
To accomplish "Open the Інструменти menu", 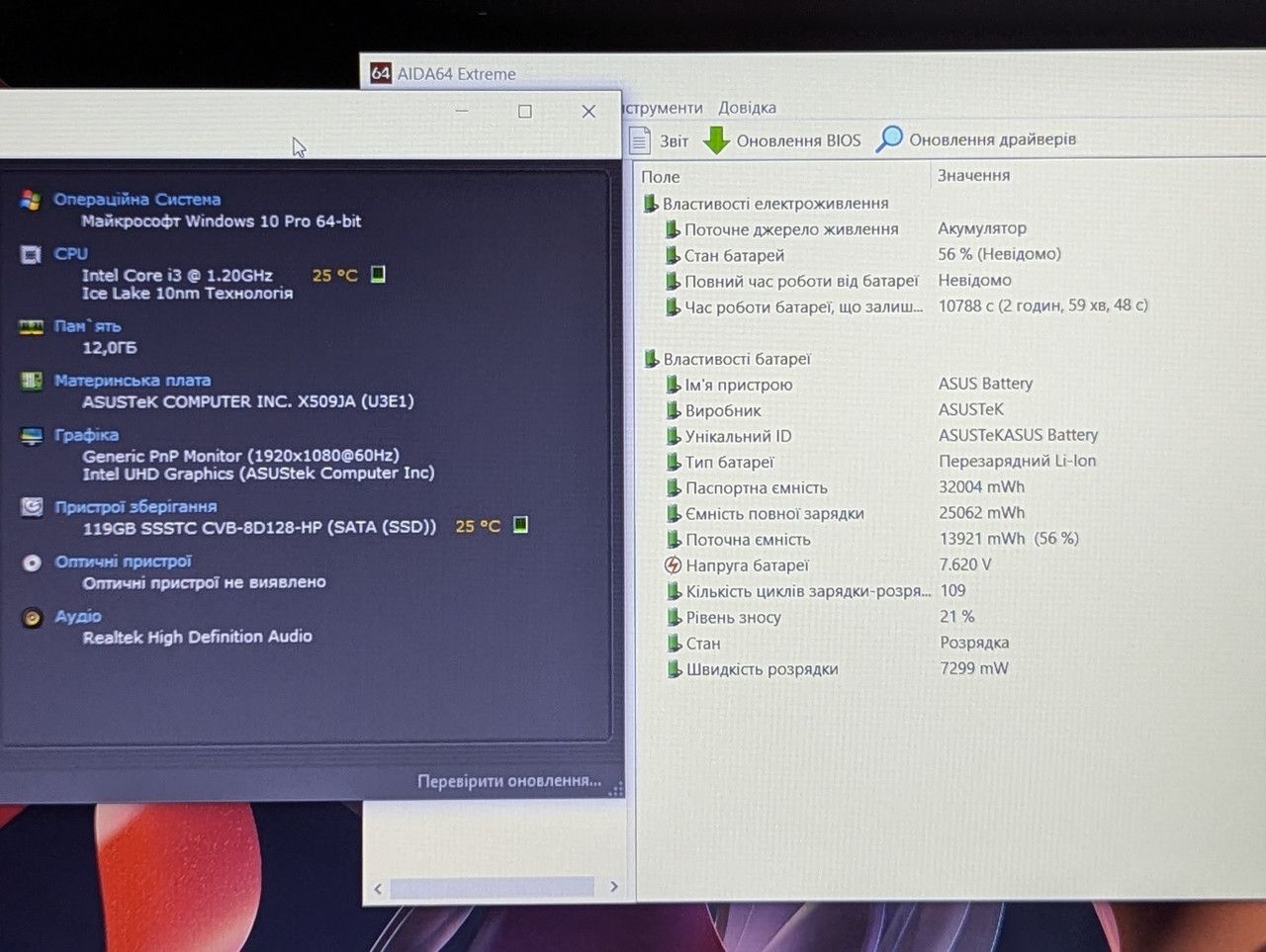I will (662, 108).
